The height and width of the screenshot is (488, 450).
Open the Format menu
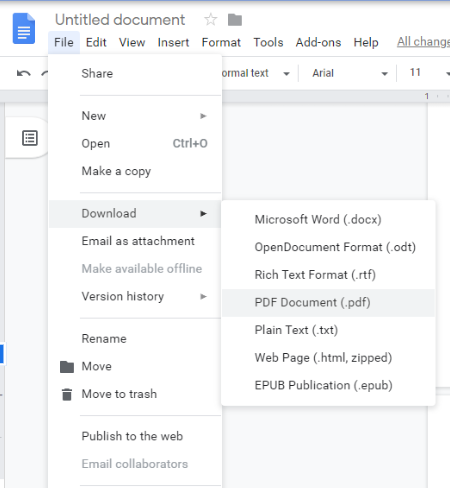click(x=221, y=42)
